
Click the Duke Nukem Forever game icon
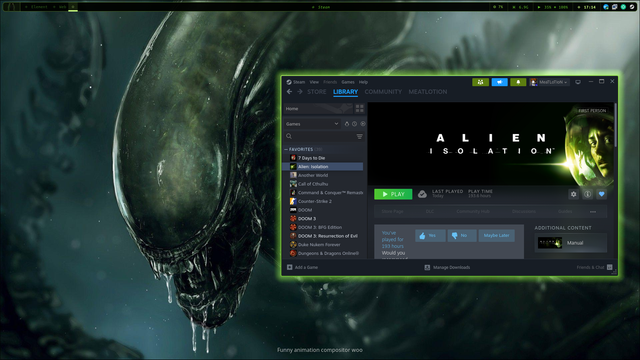coord(293,244)
